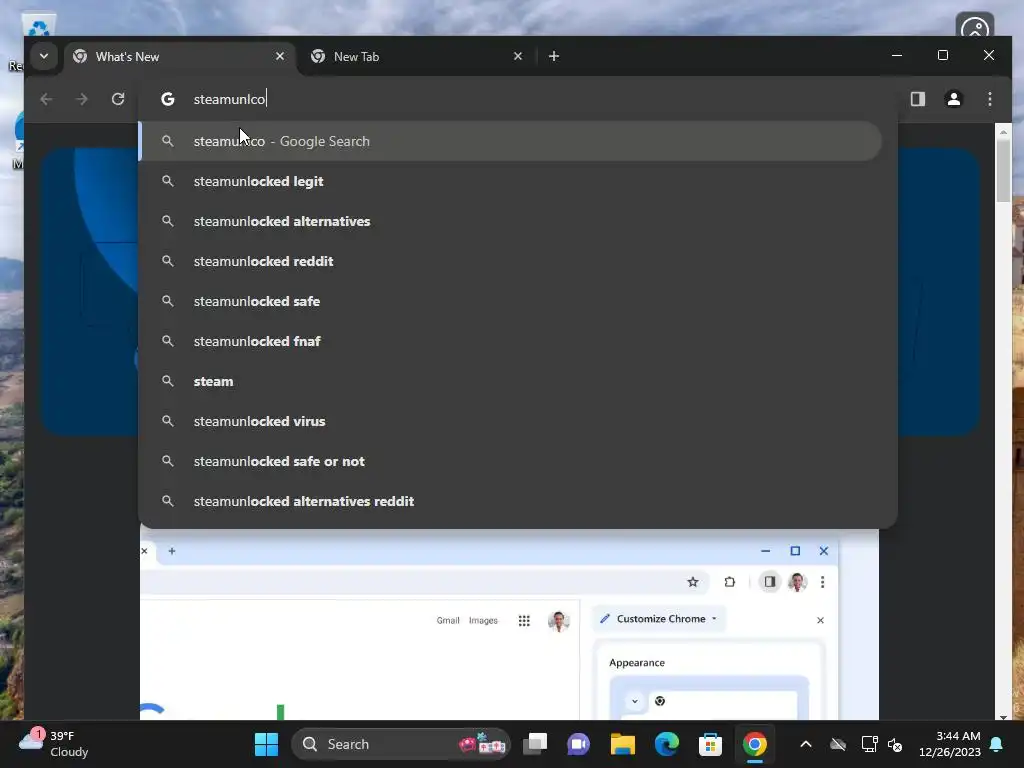Image resolution: width=1024 pixels, height=768 pixels.
Task: Click the taskbar Search box
Action: coord(400,744)
